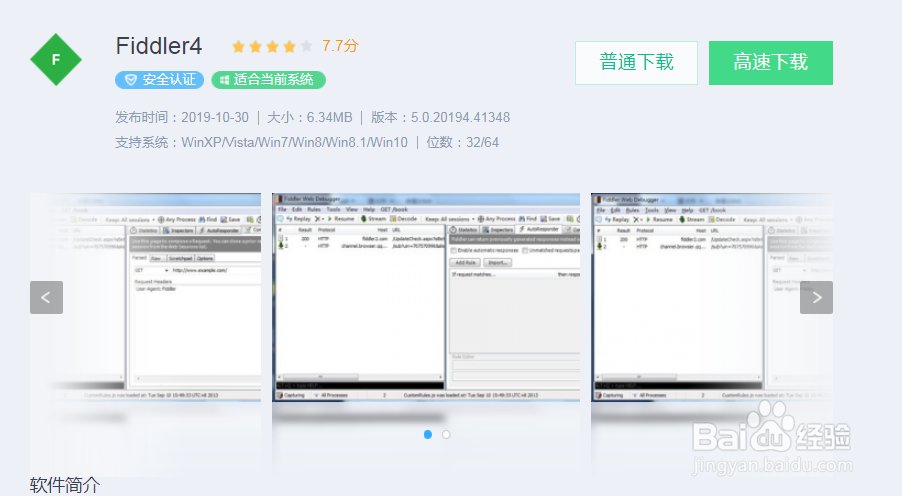Click the 安全认证 security badge

[x=159, y=80]
